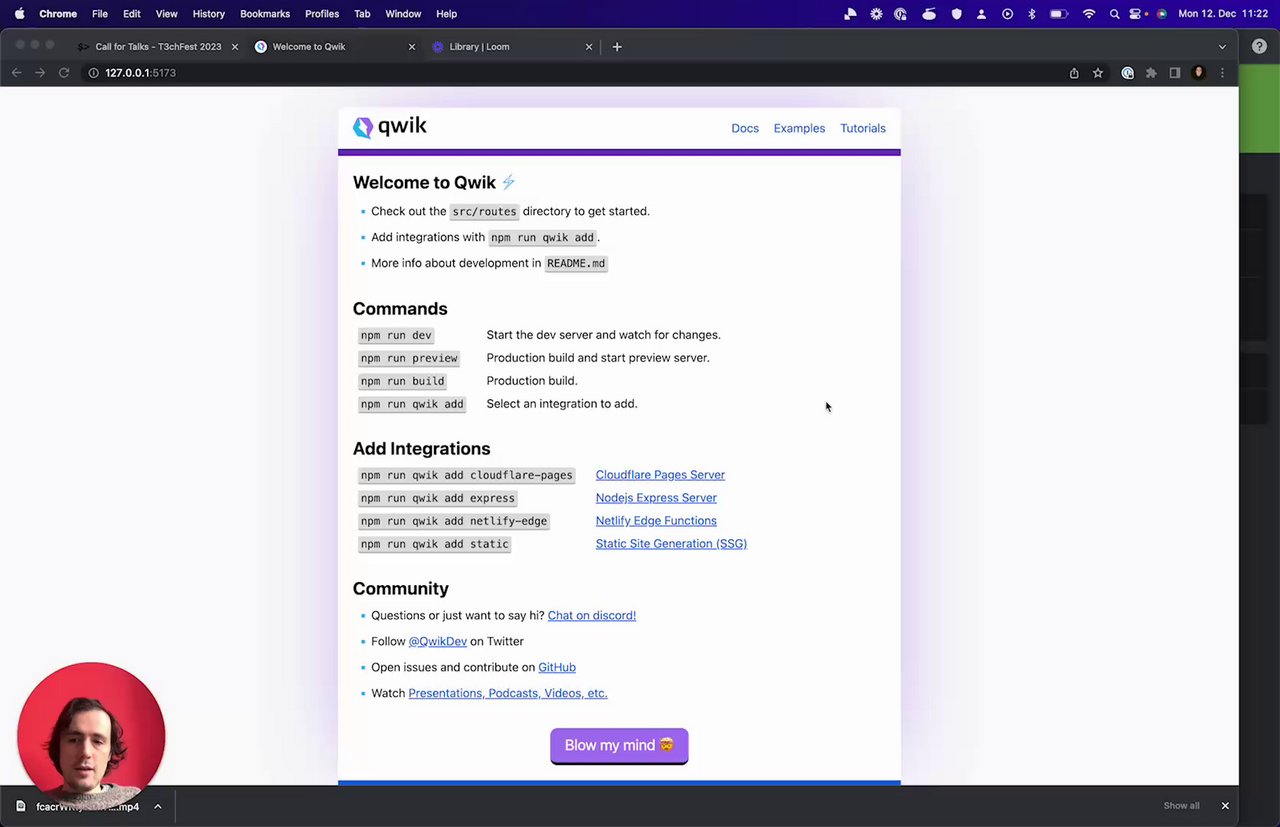Click the question mark help icon

[1259, 46]
